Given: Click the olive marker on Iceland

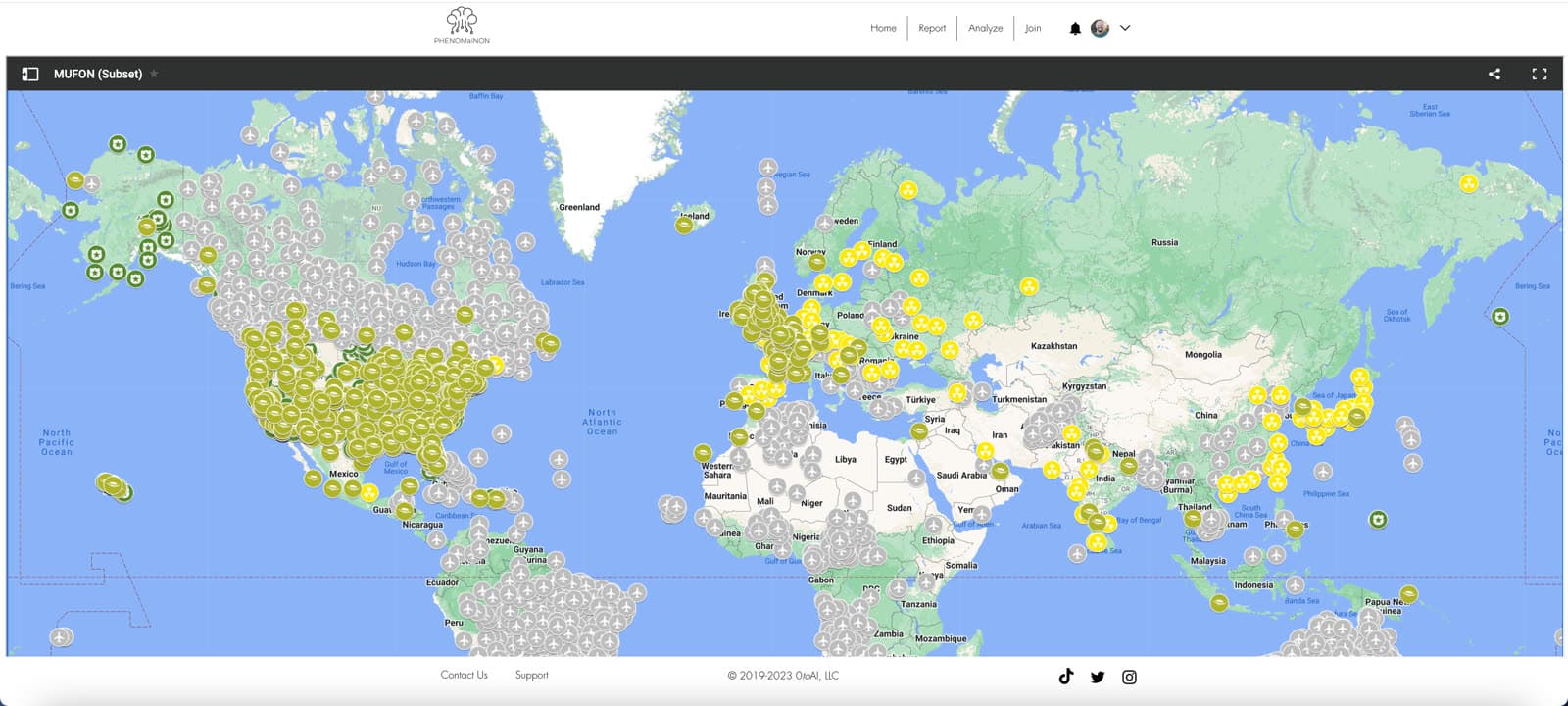Looking at the screenshot, I should (684, 225).
